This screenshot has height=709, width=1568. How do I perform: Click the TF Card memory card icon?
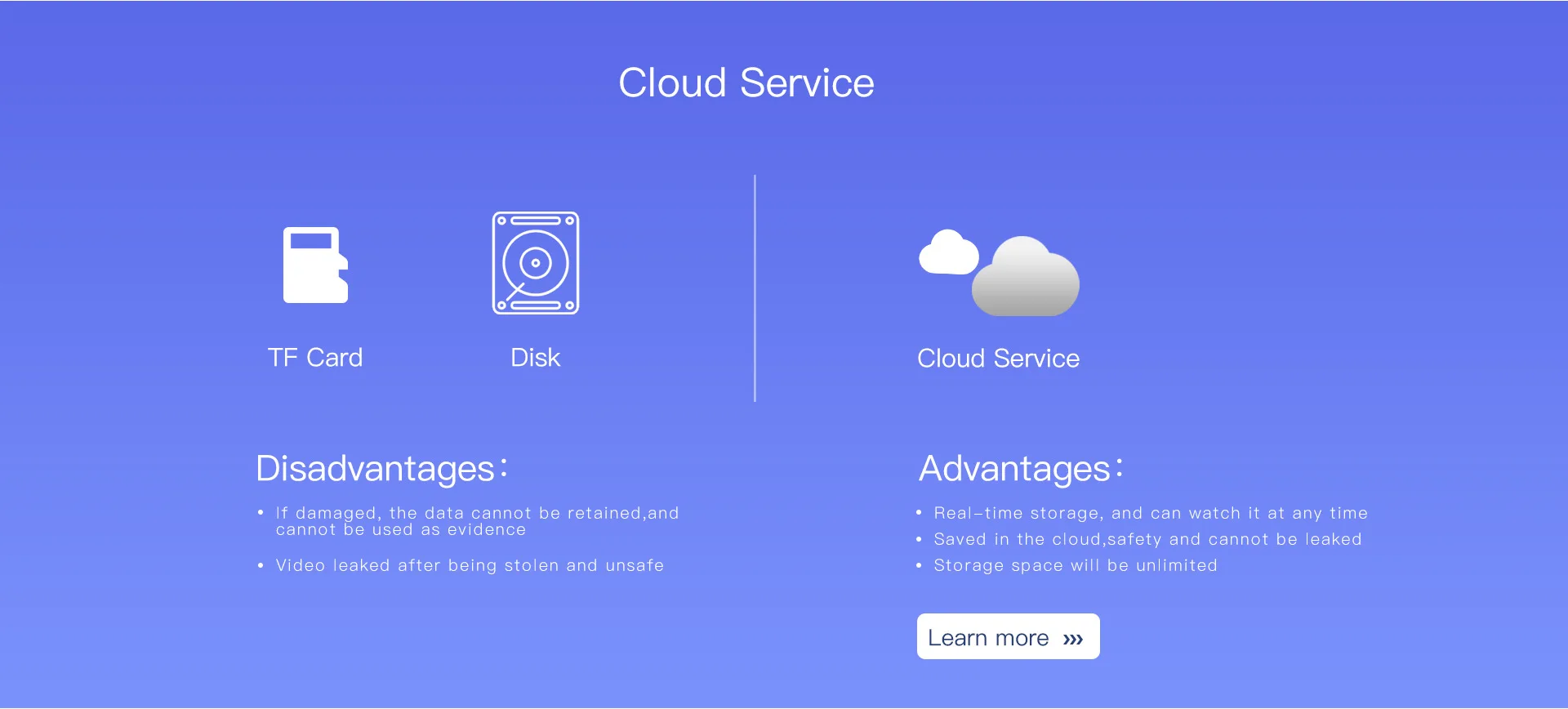(315, 265)
